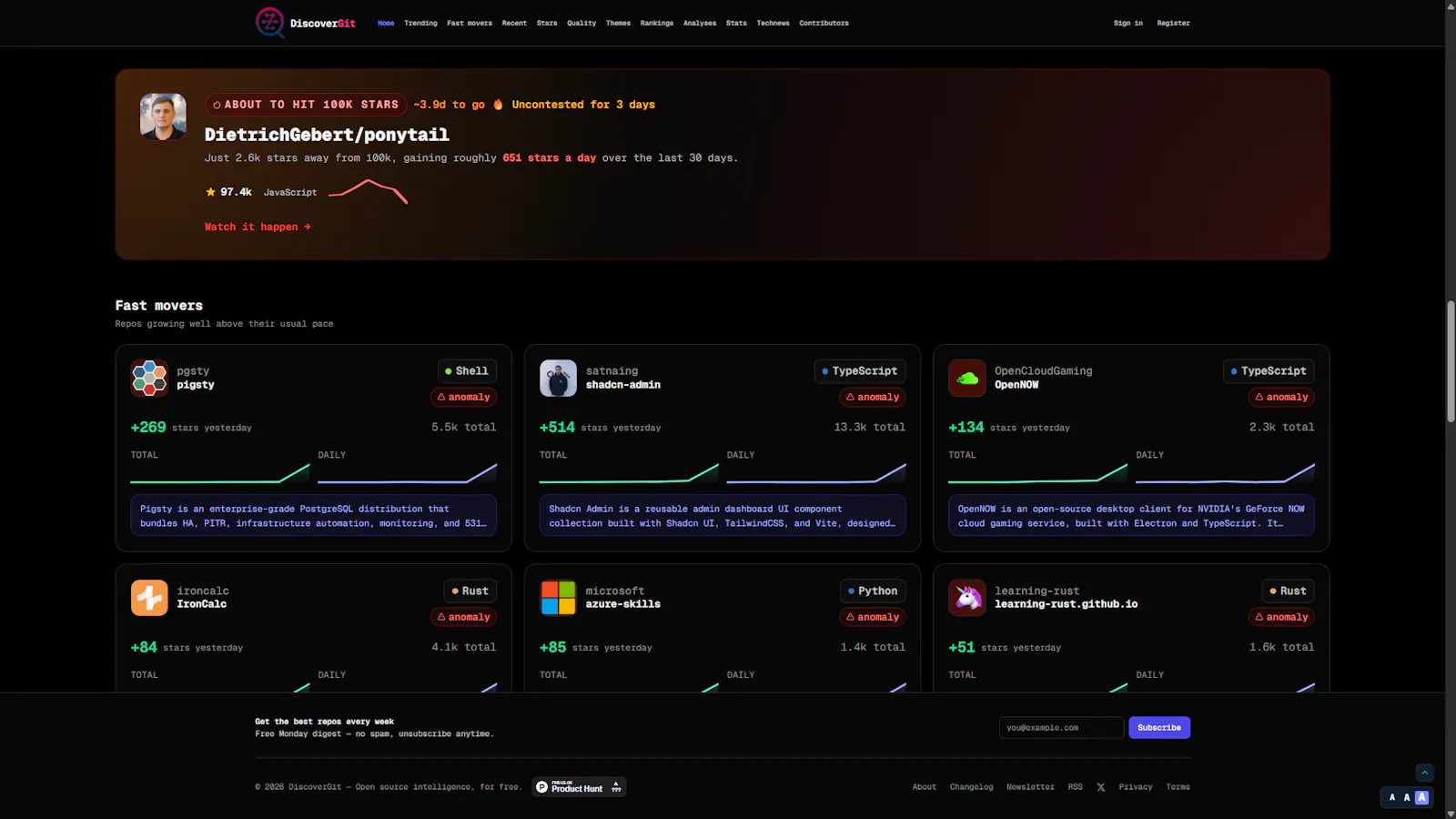This screenshot has height=819, width=1456.
Task: Click the Product Hunt badge
Action: pyautogui.click(x=579, y=787)
